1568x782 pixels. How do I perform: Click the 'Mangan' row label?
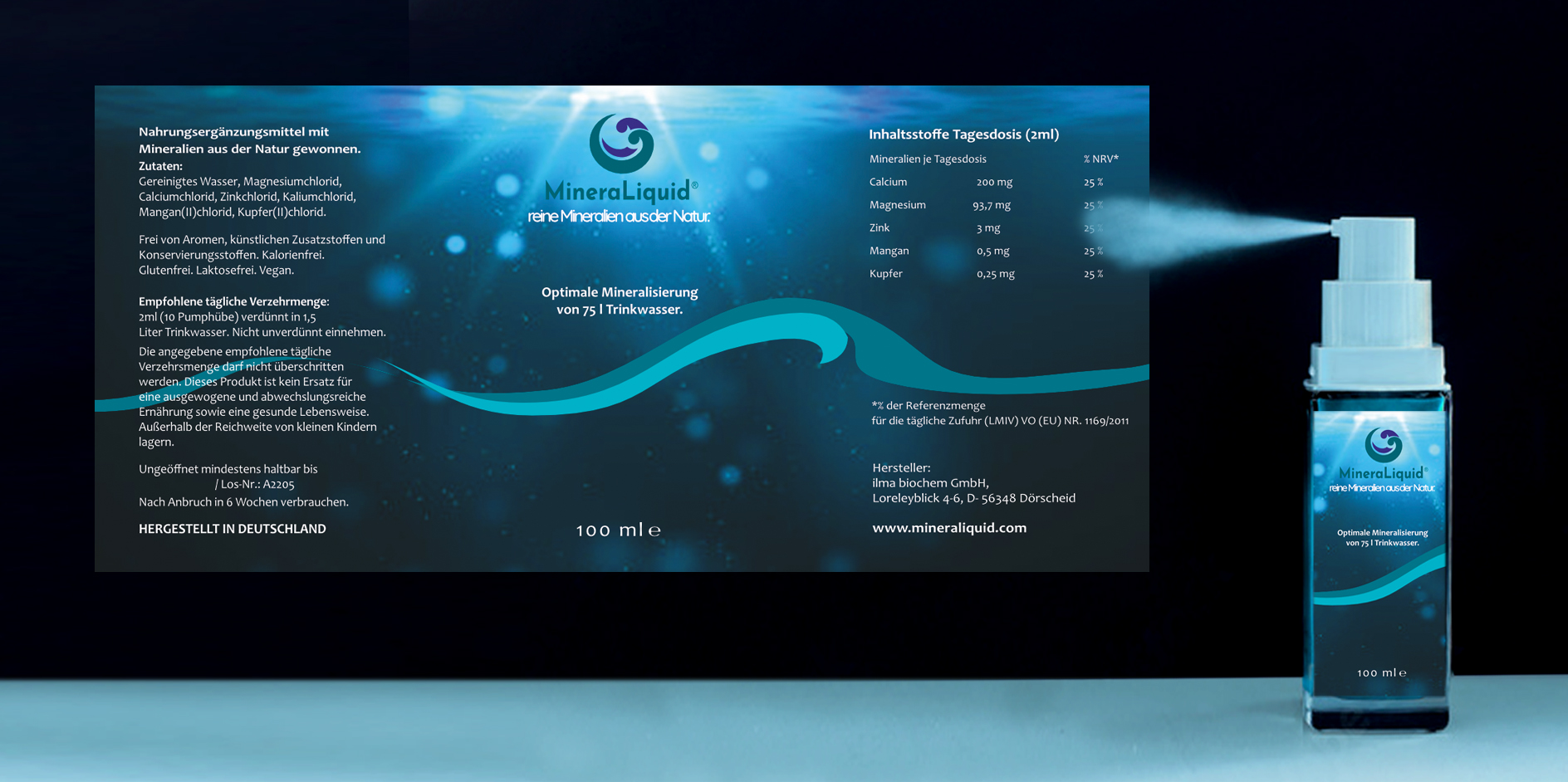tap(889, 251)
